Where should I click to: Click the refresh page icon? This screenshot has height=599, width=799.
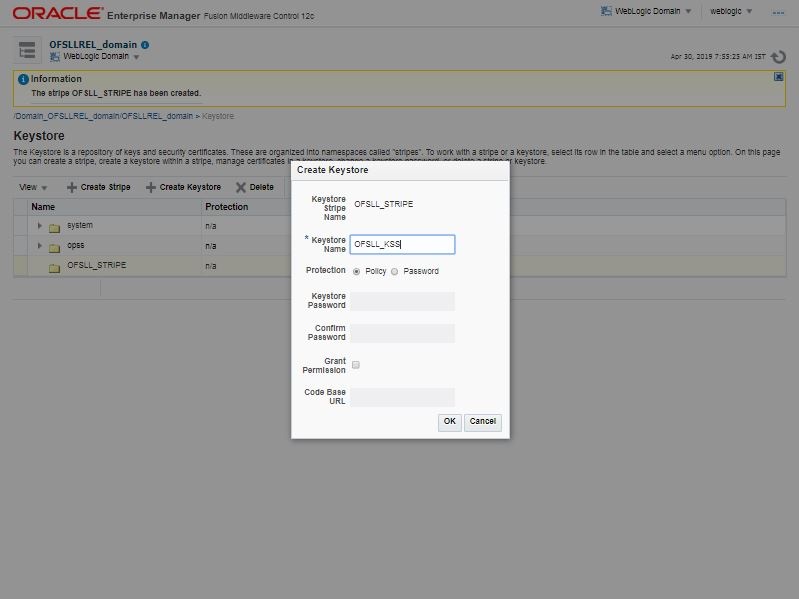(x=778, y=57)
